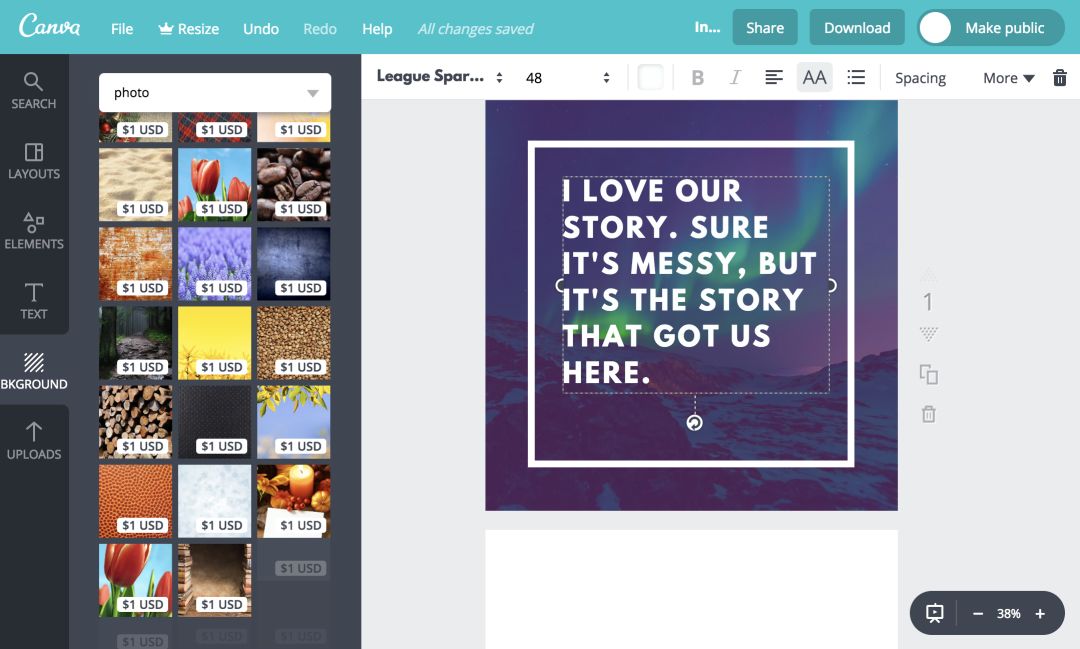1080x649 pixels.
Task: Click the Share button
Action: (x=765, y=28)
